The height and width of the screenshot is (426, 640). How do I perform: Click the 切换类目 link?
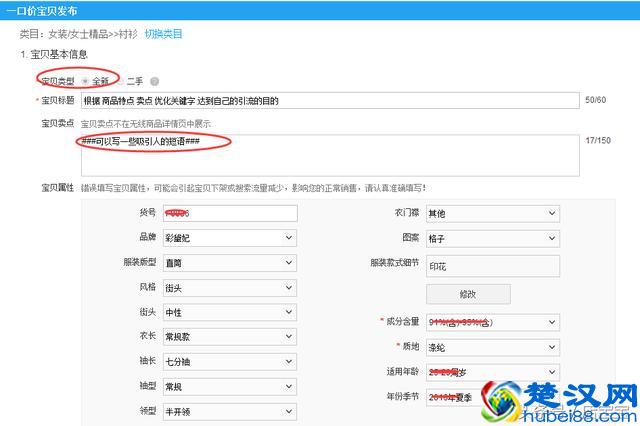coord(164,34)
